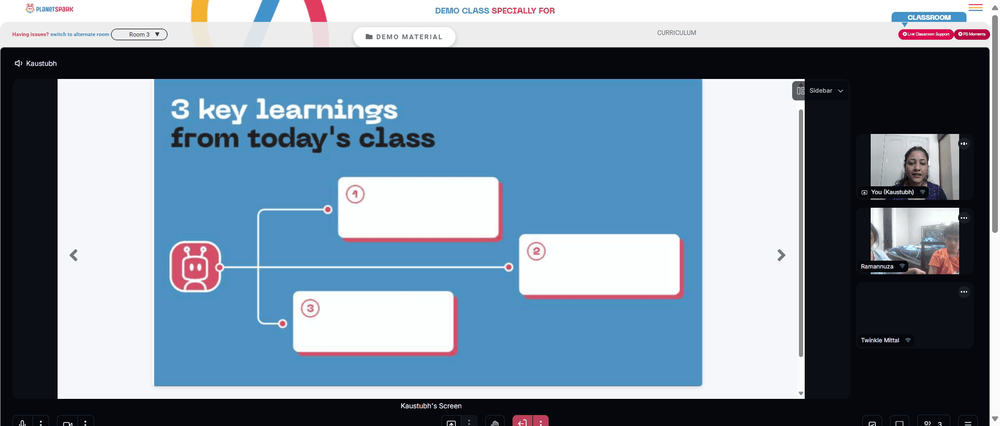Click 'switch to alternate room' link
Image resolution: width=1000 pixels, height=426 pixels.
[80, 34]
